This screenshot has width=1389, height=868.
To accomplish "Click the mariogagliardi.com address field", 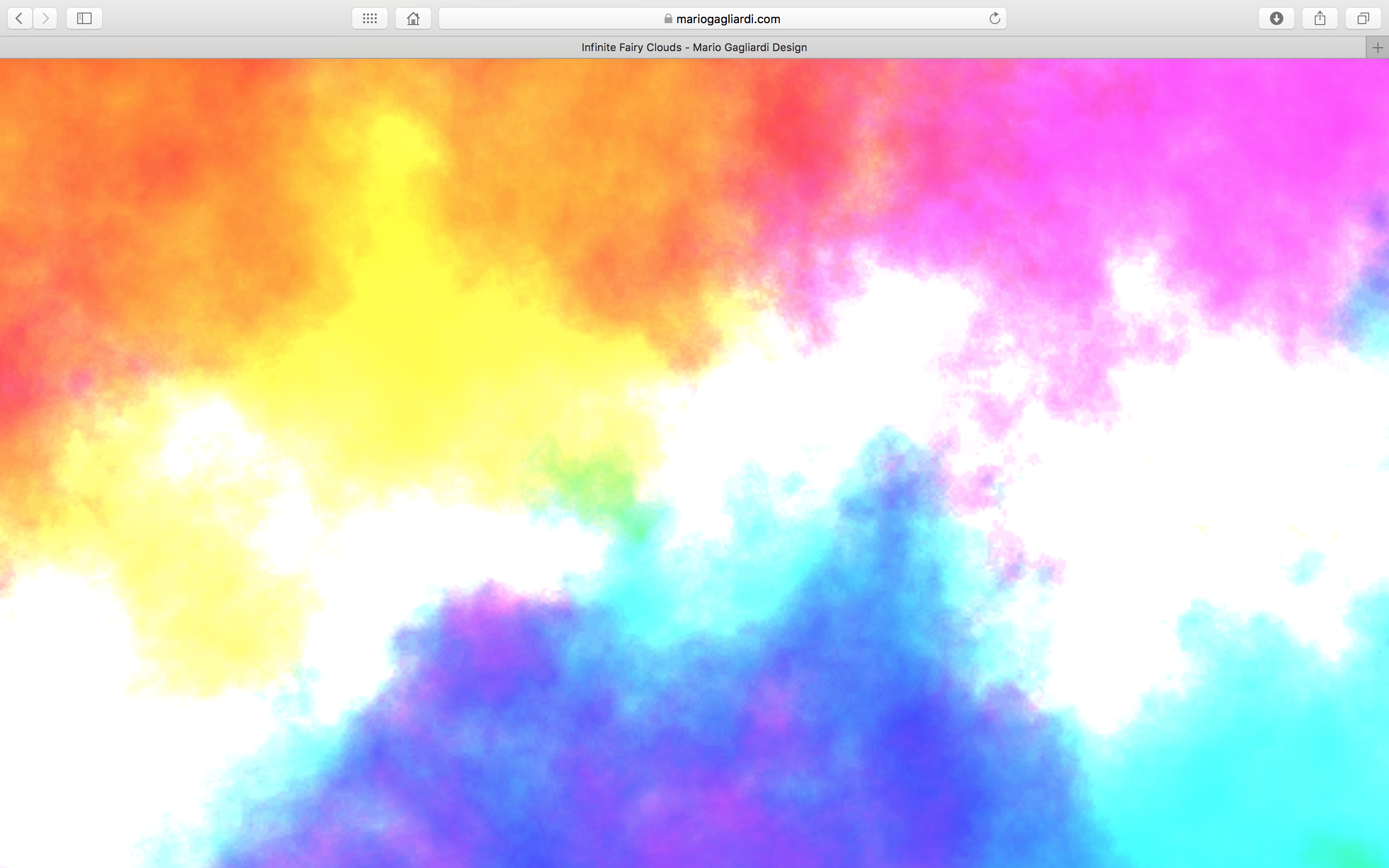I will click(722, 18).
